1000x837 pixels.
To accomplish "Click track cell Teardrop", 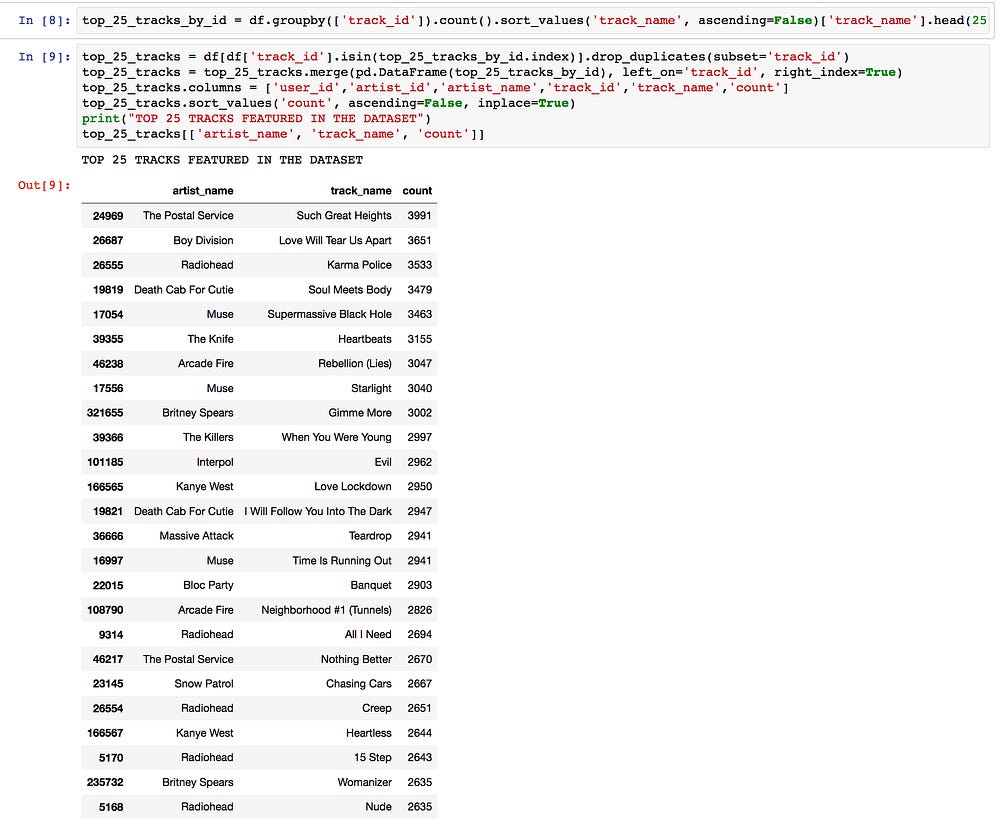I will point(370,537).
